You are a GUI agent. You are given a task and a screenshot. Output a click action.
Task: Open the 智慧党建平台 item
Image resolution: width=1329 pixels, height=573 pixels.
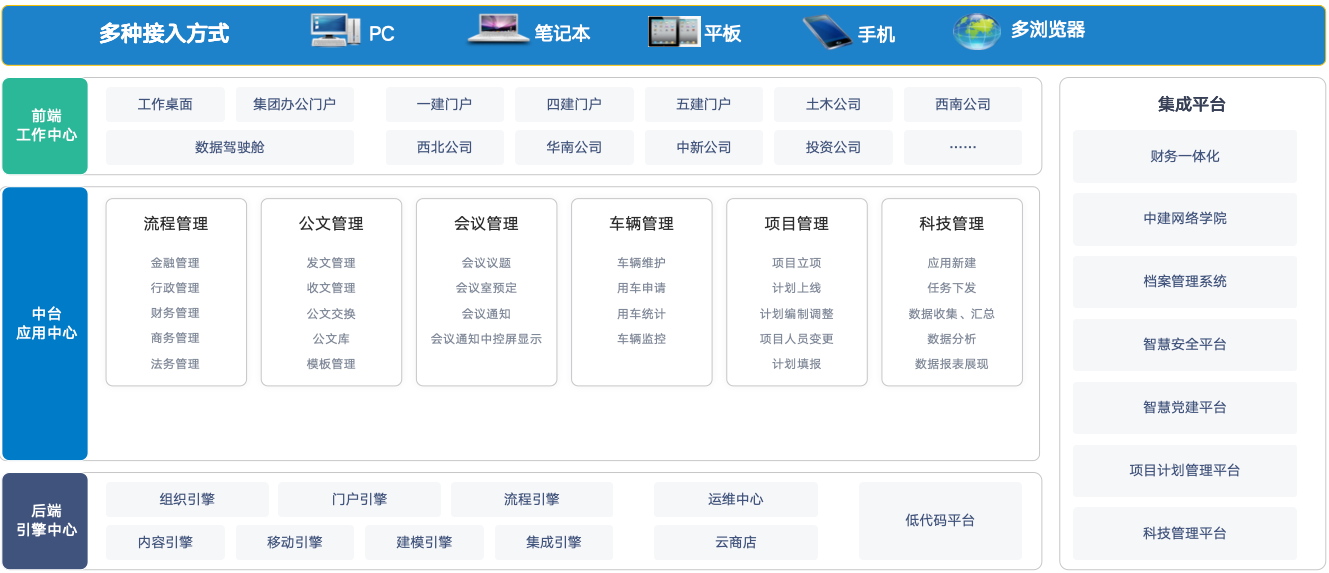pyautogui.click(x=1185, y=408)
